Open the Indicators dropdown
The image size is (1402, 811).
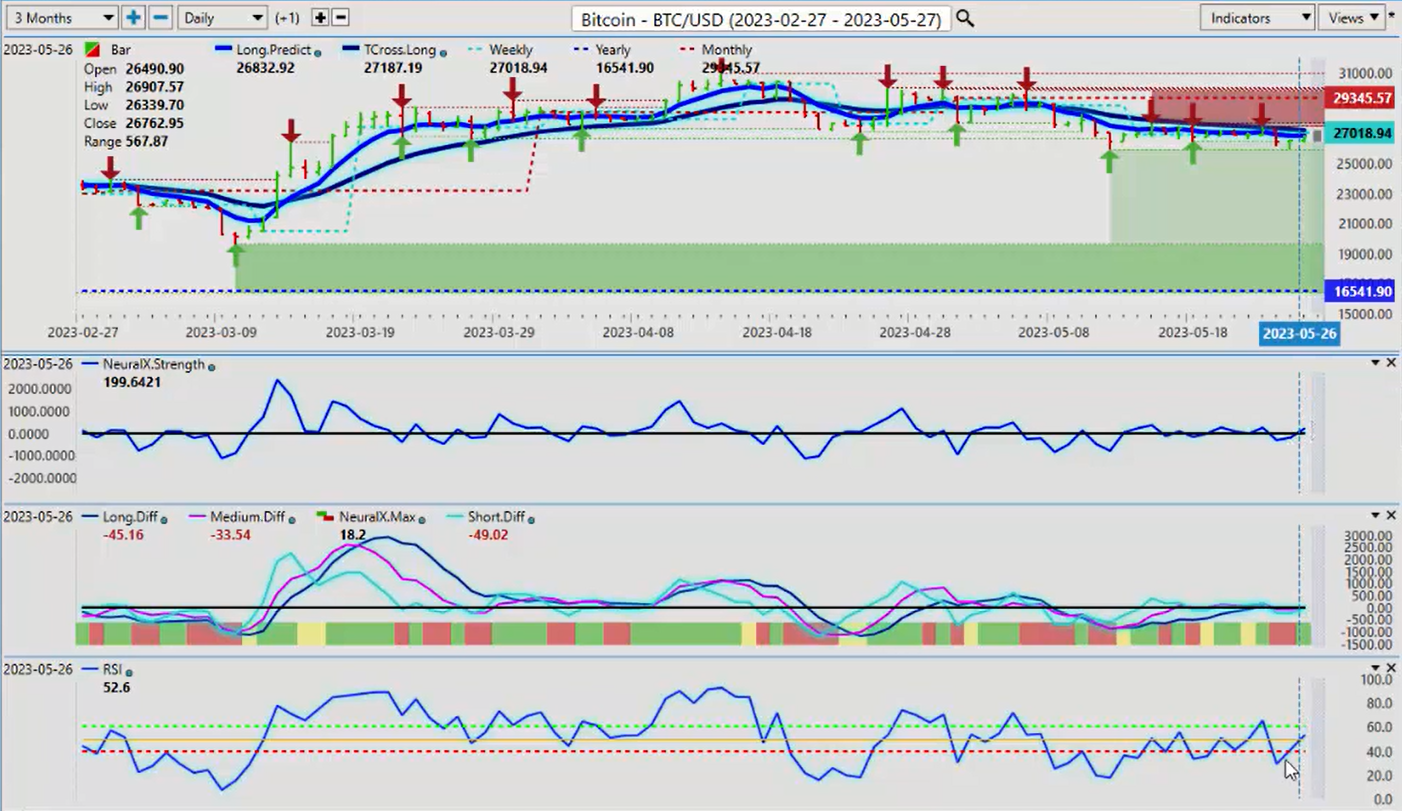[x=1257, y=18]
